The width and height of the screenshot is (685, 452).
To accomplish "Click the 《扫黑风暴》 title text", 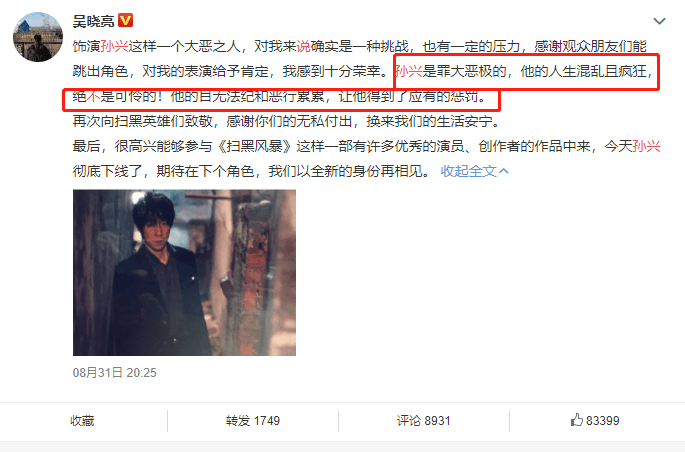I will click(x=254, y=146).
